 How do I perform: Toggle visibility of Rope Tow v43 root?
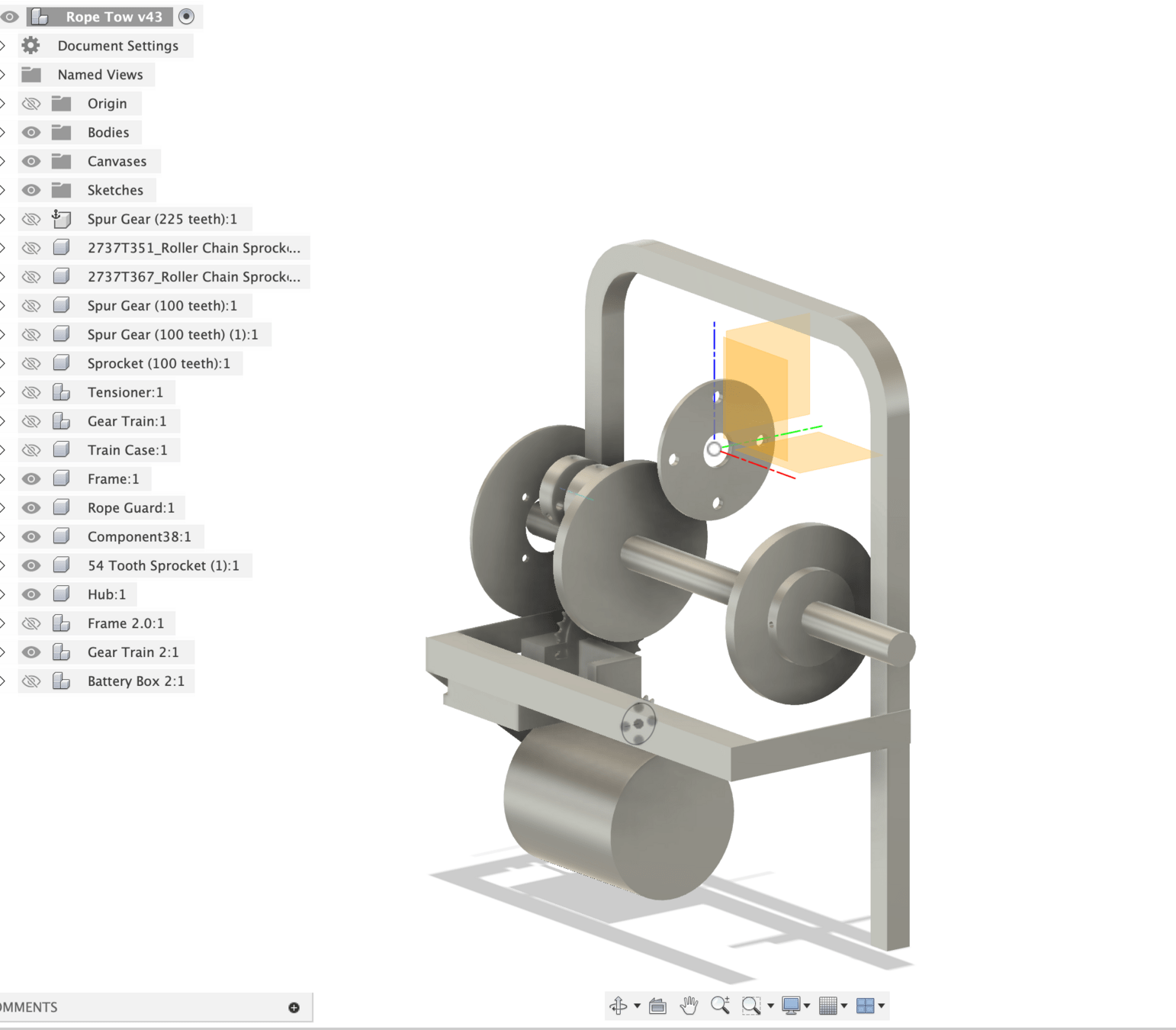pos(10,17)
